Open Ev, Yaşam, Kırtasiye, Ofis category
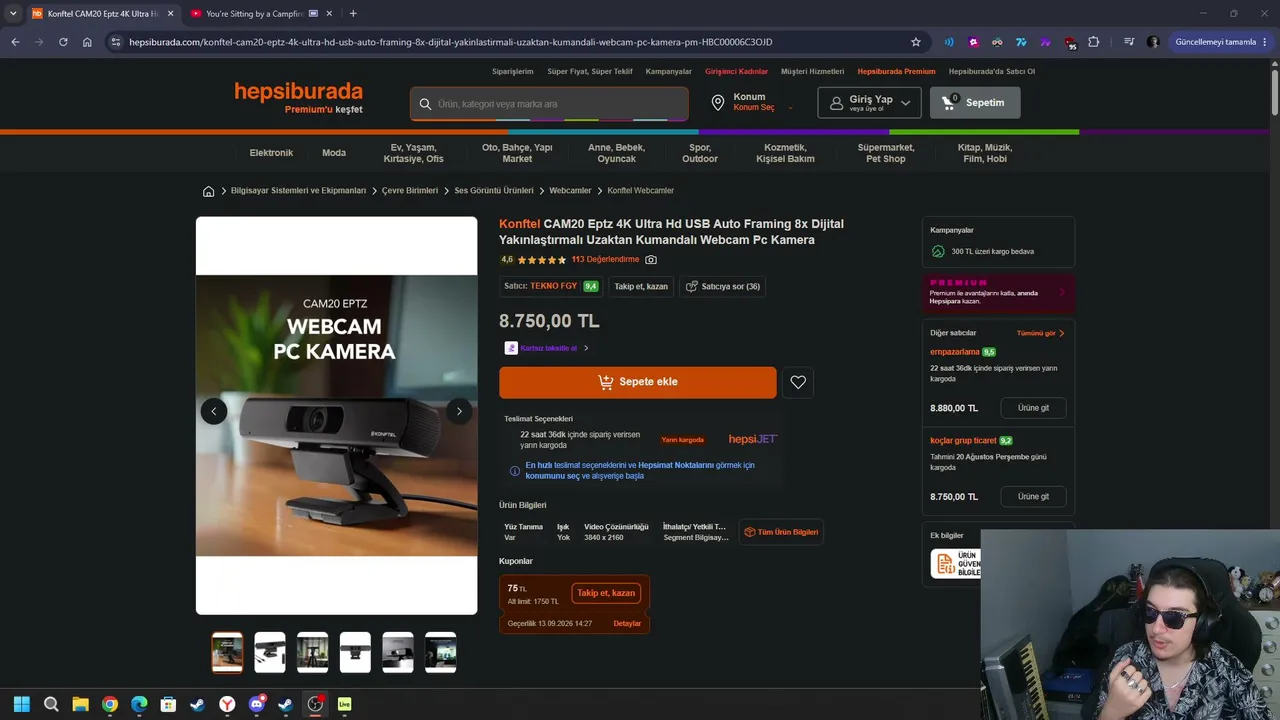Image resolution: width=1280 pixels, height=720 pixels. (414, 153)
